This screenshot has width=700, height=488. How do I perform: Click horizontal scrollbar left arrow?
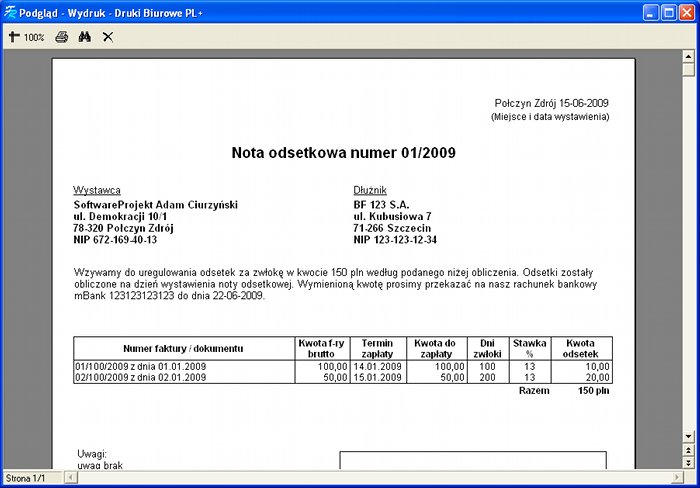coord(71,478)
